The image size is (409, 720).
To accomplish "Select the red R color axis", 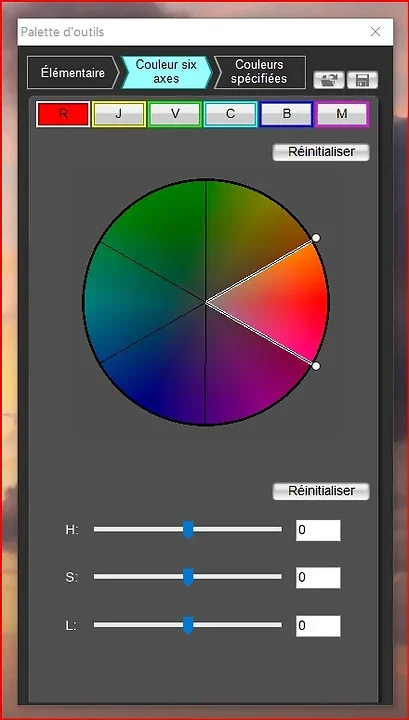I will (63, 114).
